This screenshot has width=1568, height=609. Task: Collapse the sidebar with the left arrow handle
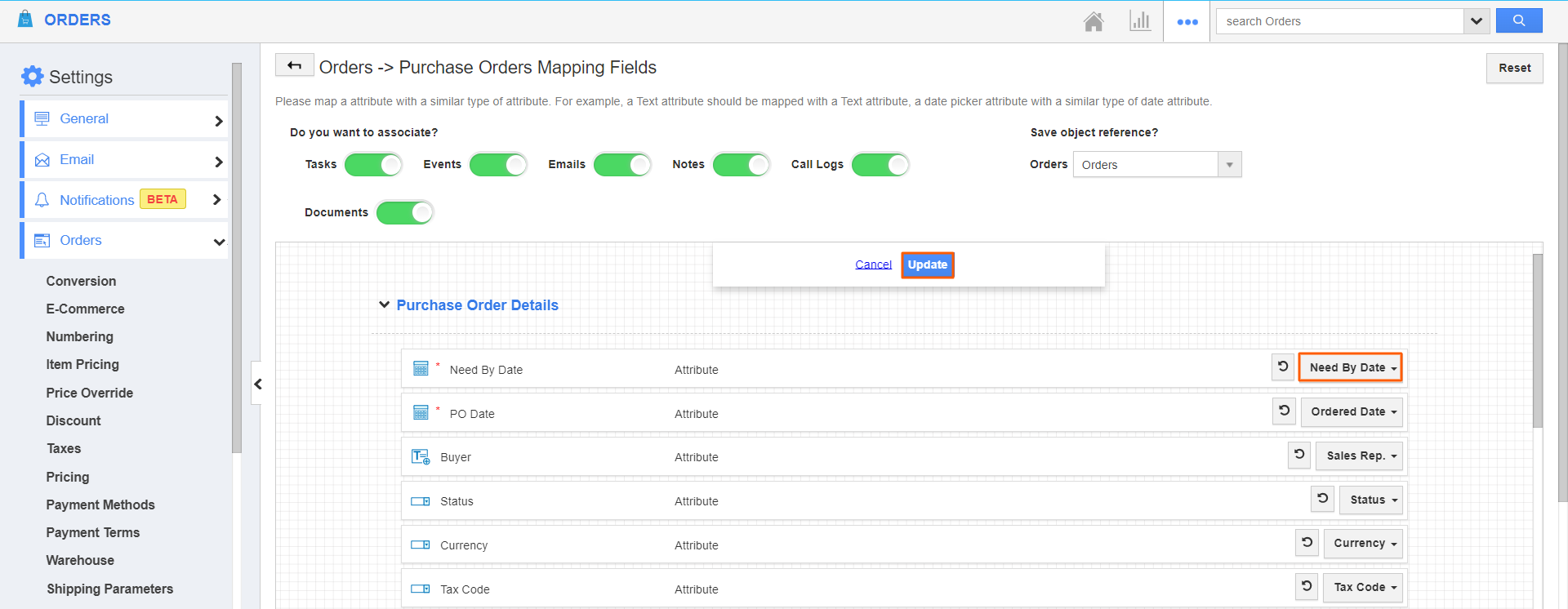(x=257, y=384)
